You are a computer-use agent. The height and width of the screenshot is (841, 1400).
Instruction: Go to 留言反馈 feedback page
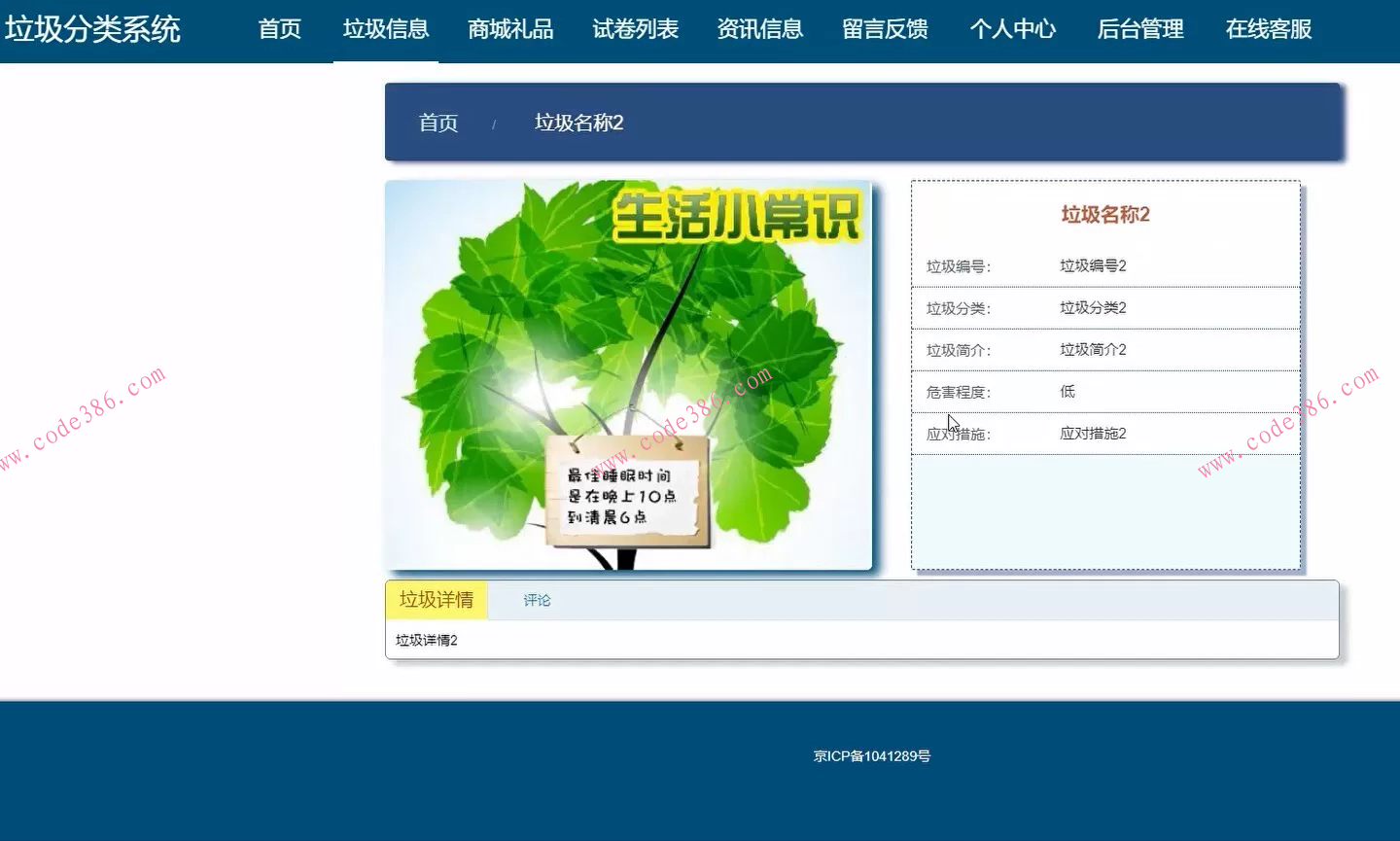885,29
